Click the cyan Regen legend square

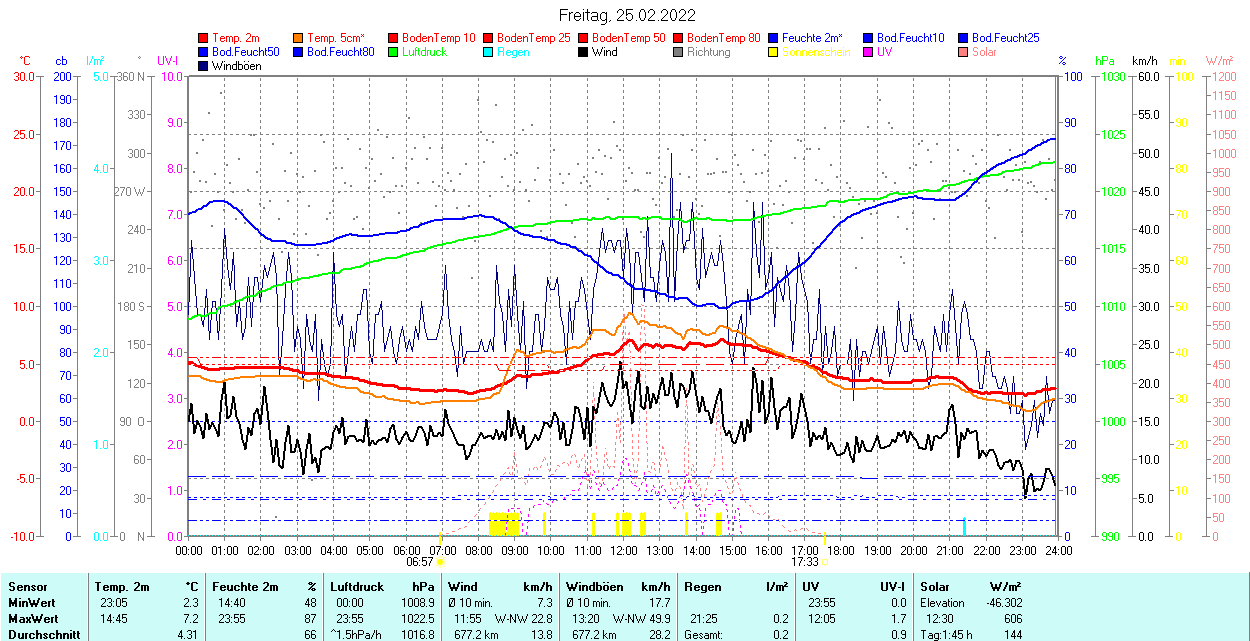click(489, 52)
